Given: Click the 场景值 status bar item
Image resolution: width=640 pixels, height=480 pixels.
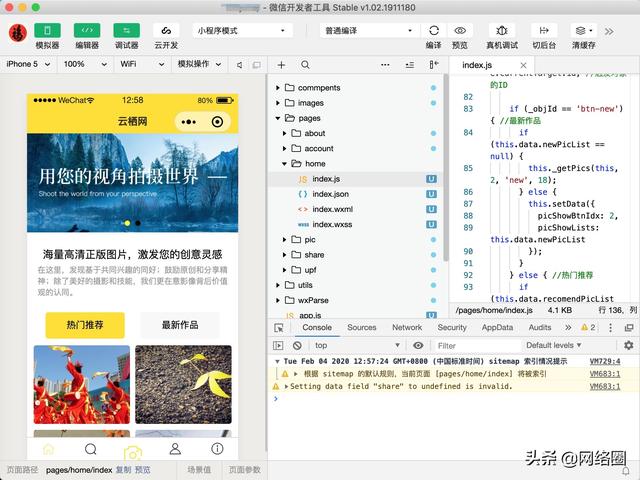Looking at the screenshot, I should click(199, 470).
